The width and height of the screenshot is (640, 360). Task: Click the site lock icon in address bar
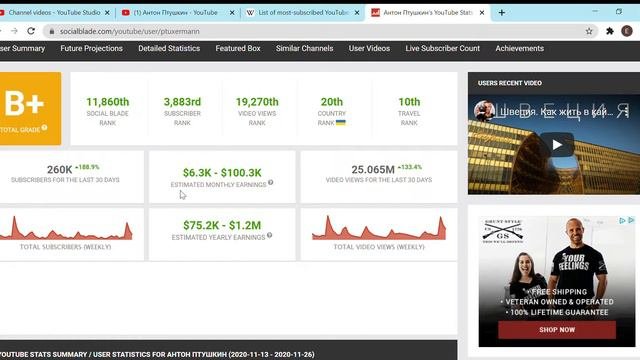[x=52, y=31]
